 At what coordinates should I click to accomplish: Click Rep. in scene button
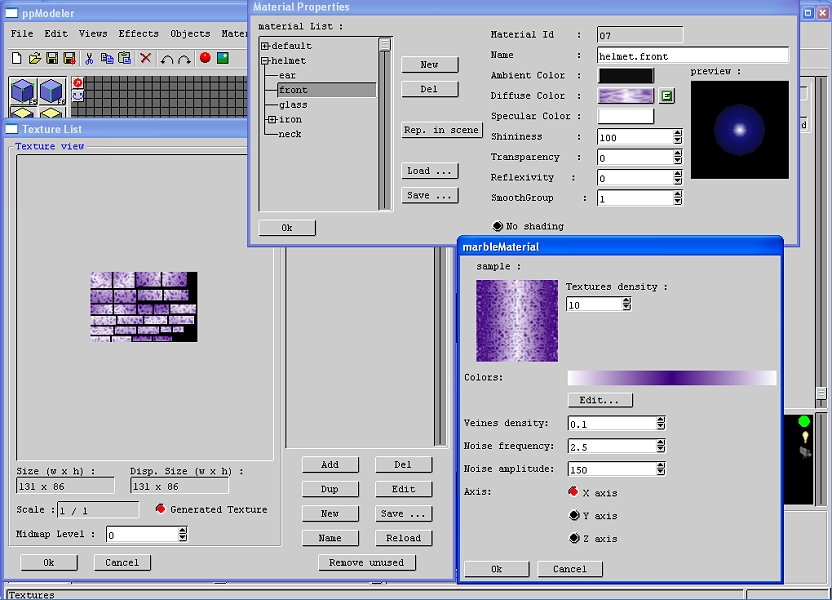tap(441, 130)
